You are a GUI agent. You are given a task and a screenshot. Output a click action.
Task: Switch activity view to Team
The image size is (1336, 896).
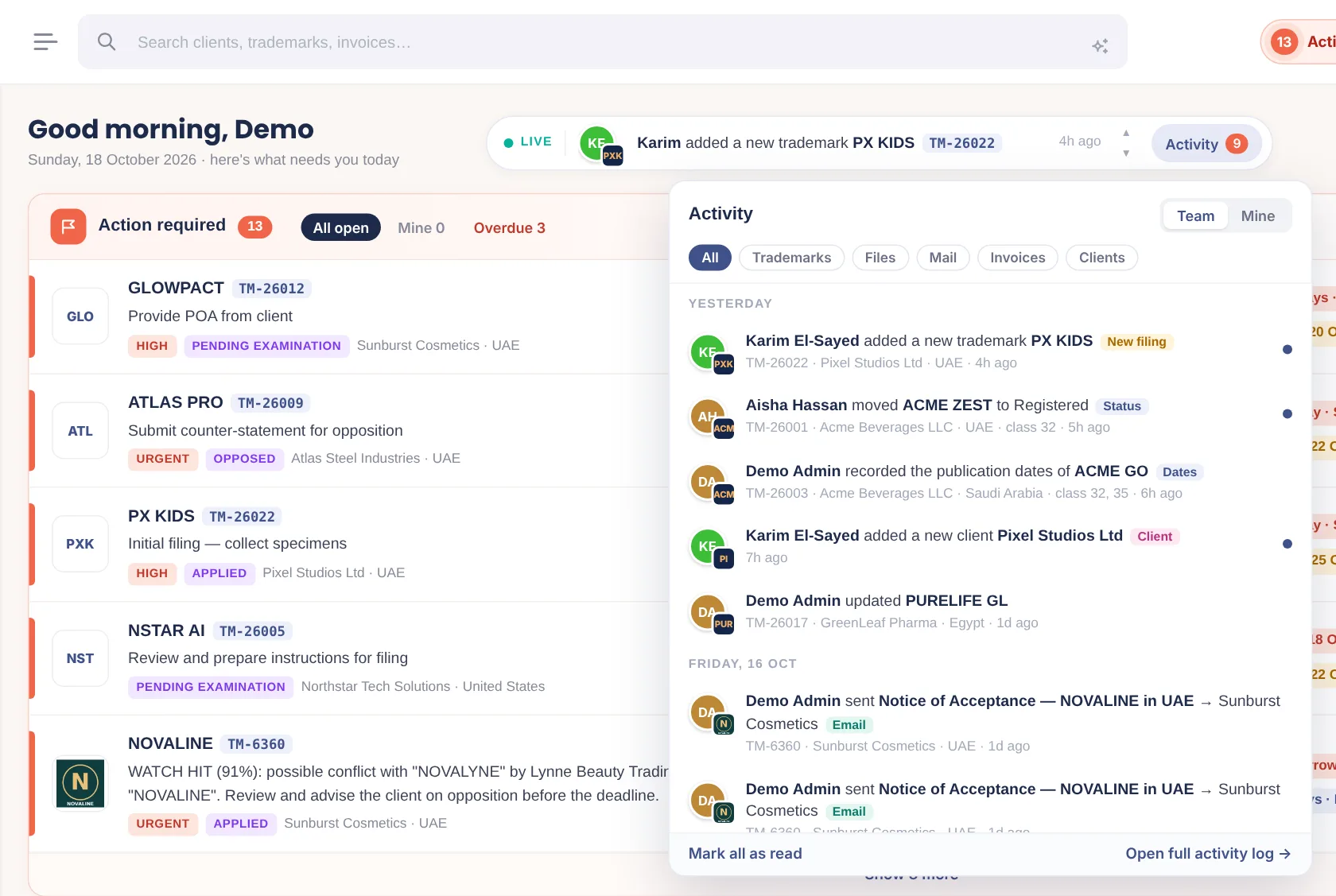click(x=1196, y=216)
